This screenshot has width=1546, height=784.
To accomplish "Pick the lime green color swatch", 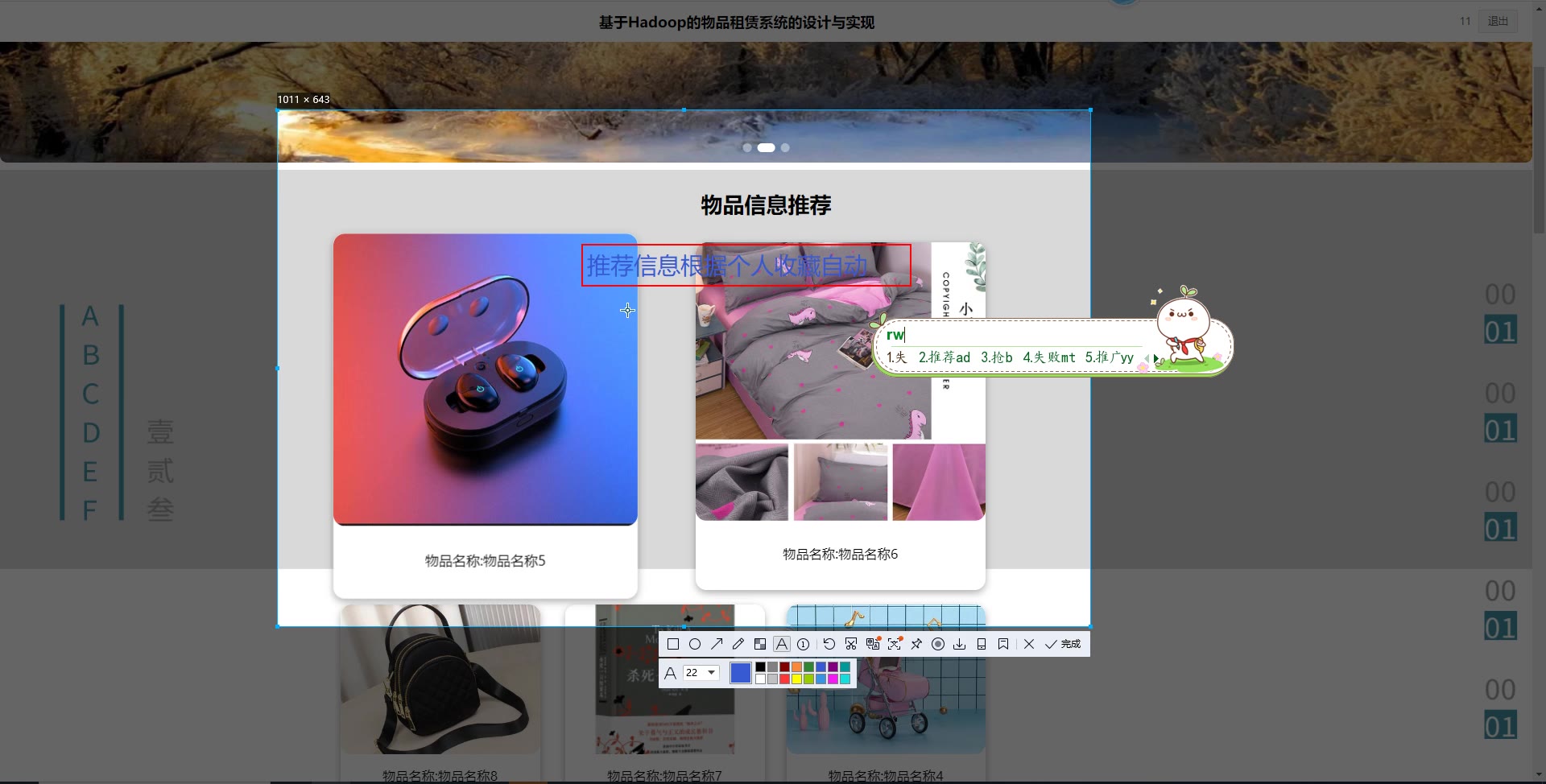I will (808, 679).
